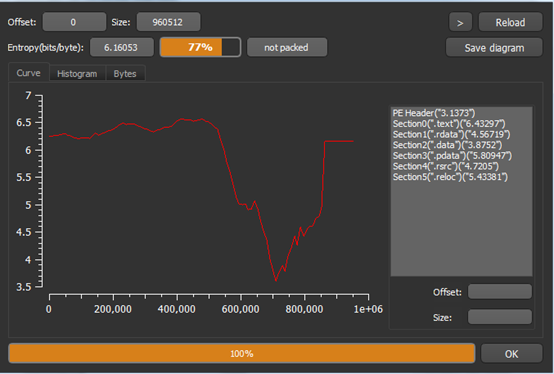The height and width of the screenshot is (374, 554).
Task: Select the Curve tab
Action: (x=29, y=73)
